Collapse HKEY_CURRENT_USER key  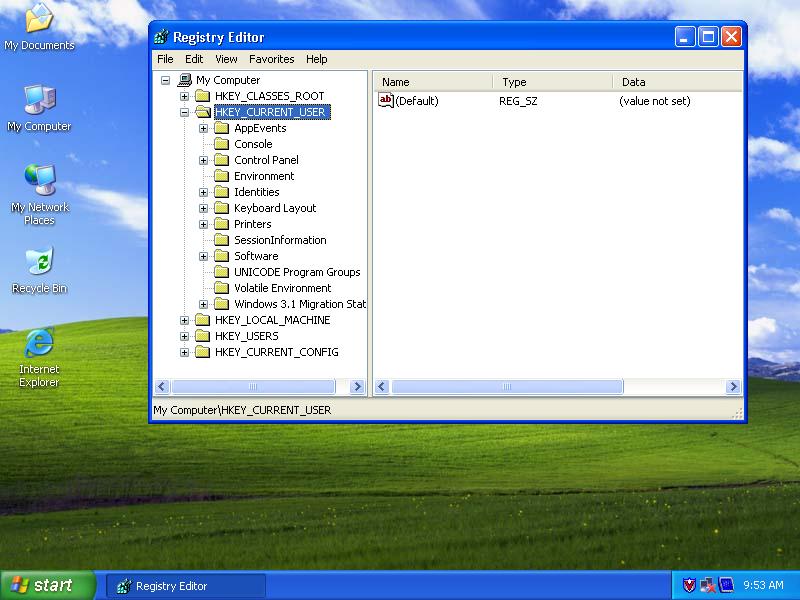[x=184, y=112]
